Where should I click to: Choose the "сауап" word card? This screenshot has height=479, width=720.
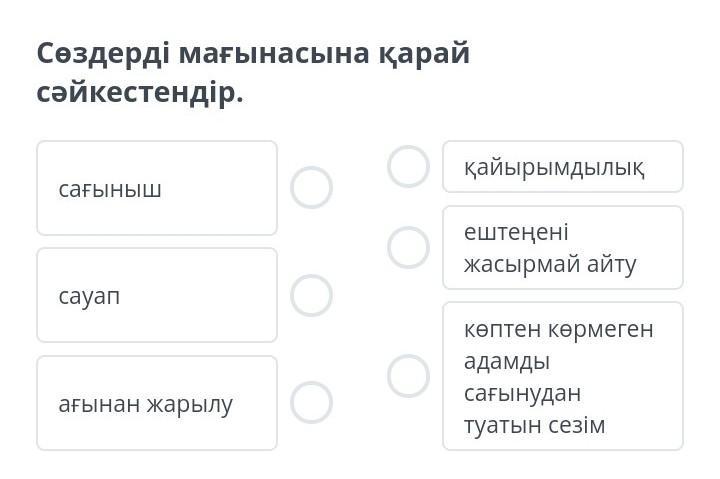(x=157, y=295)
